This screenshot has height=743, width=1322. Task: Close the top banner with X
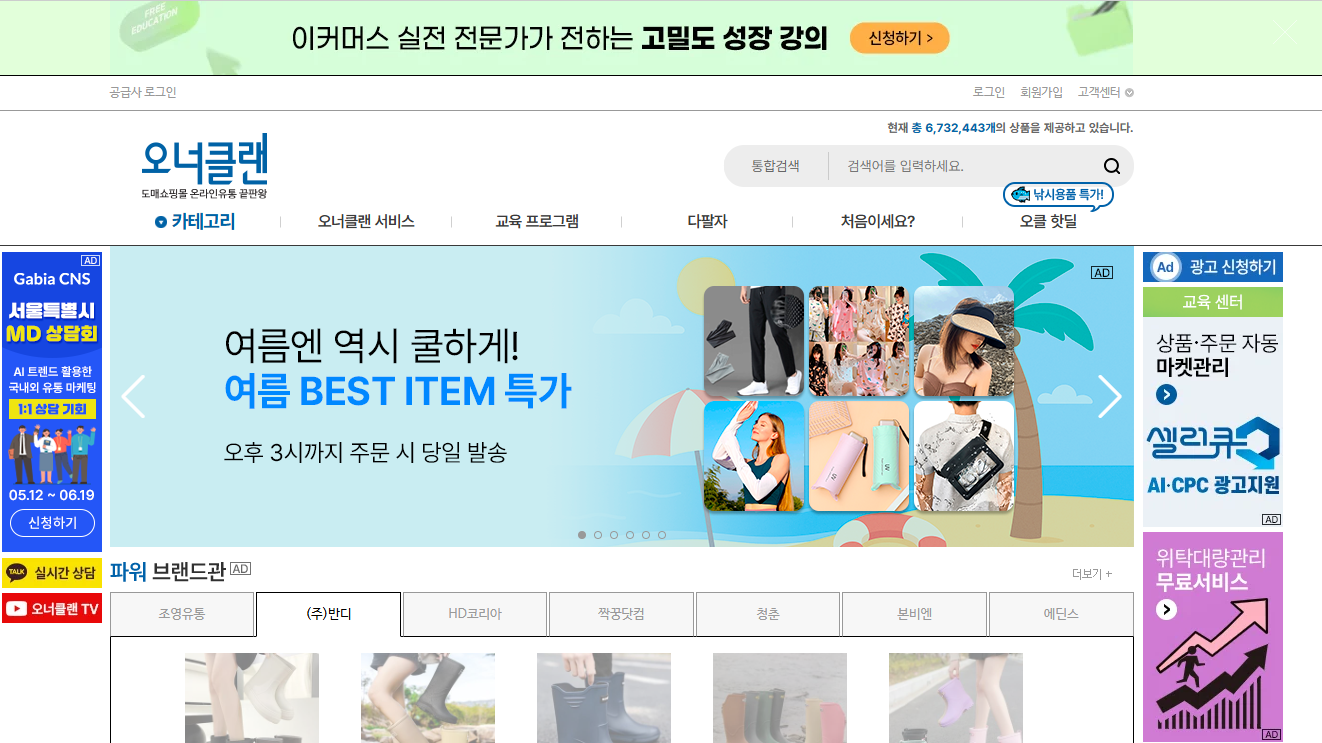tap(1286, 32)
